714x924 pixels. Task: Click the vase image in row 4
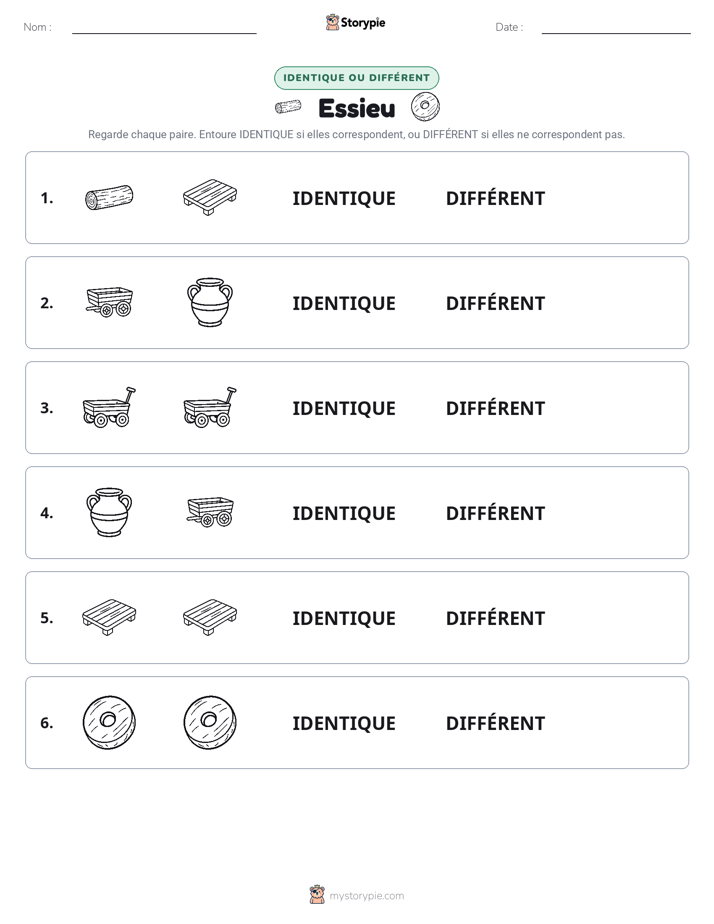pos(109,512)
